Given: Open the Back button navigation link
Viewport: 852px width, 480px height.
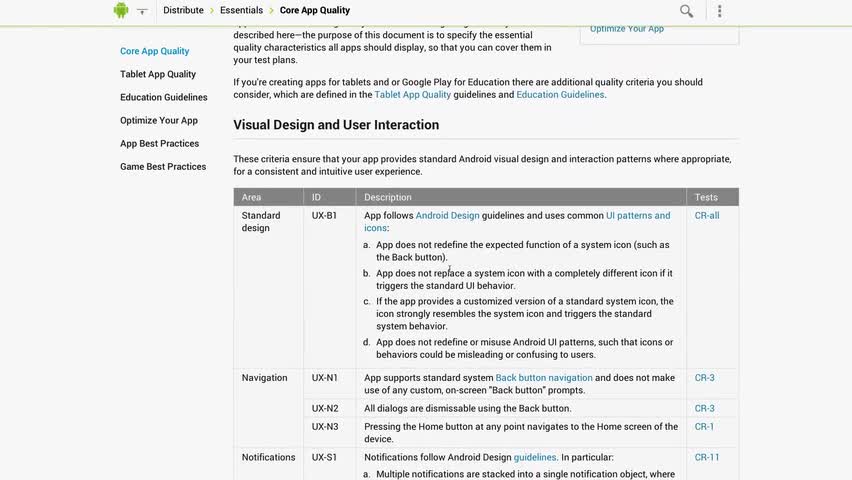Looking at the screenshot, I should click(544, 378).
